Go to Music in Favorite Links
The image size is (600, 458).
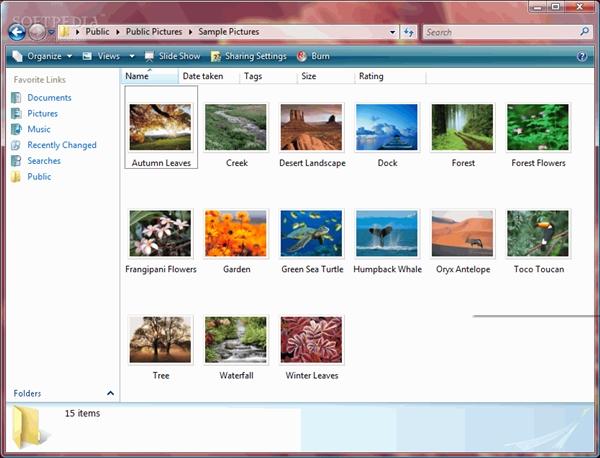pyautogui.click(x=39, y=129)
